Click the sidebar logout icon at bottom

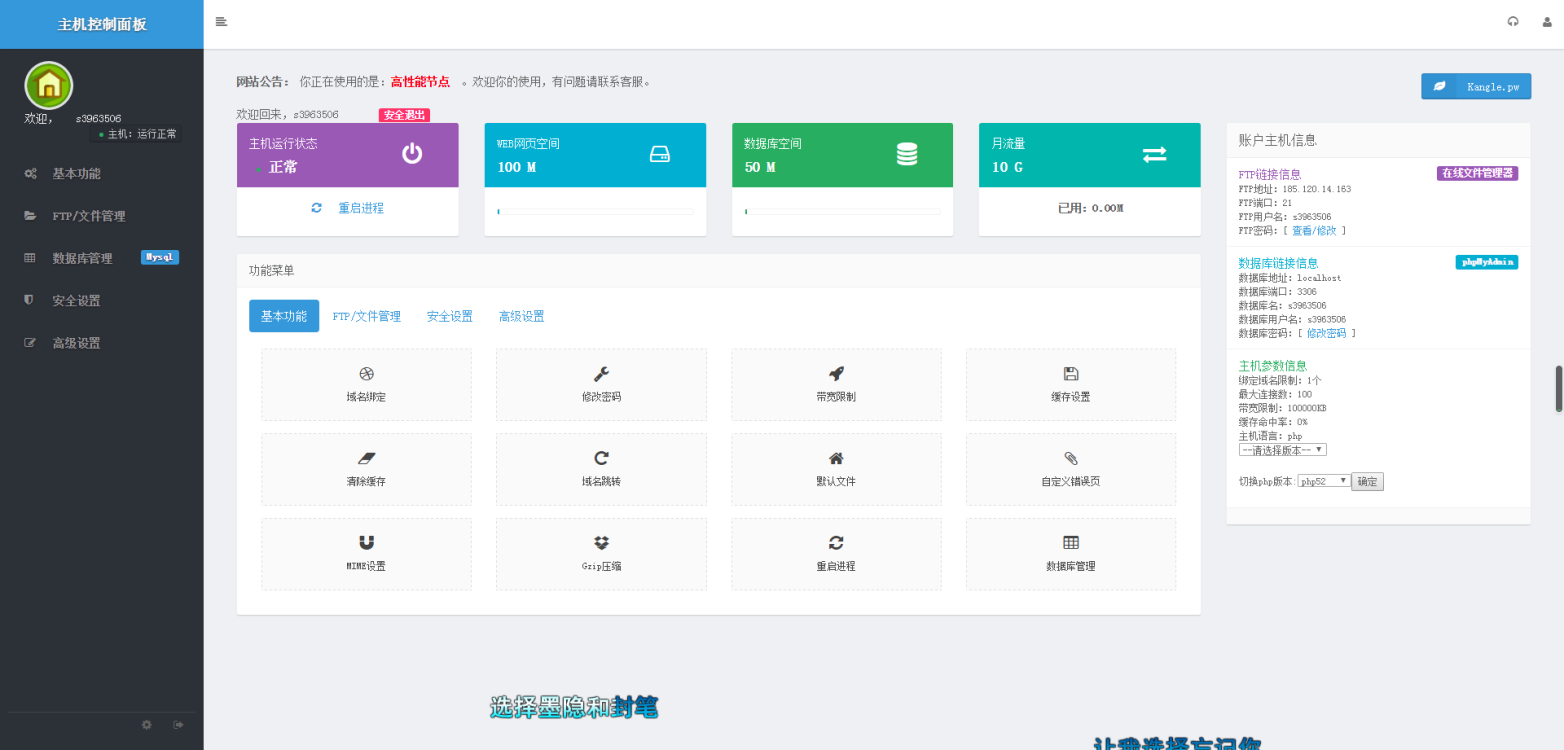coord(179,725)
